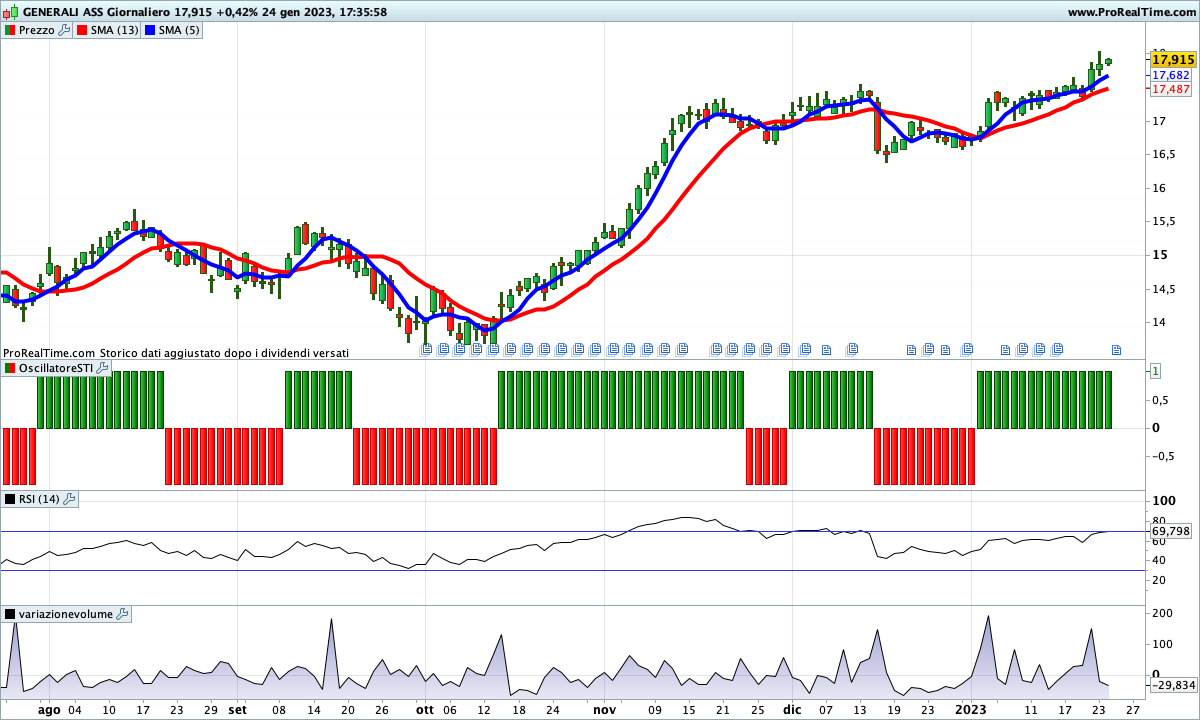Click the black variazionevolume color swatch
Image resolution: width=1200 pixels, height=720 pixels.
coord(10,614)
